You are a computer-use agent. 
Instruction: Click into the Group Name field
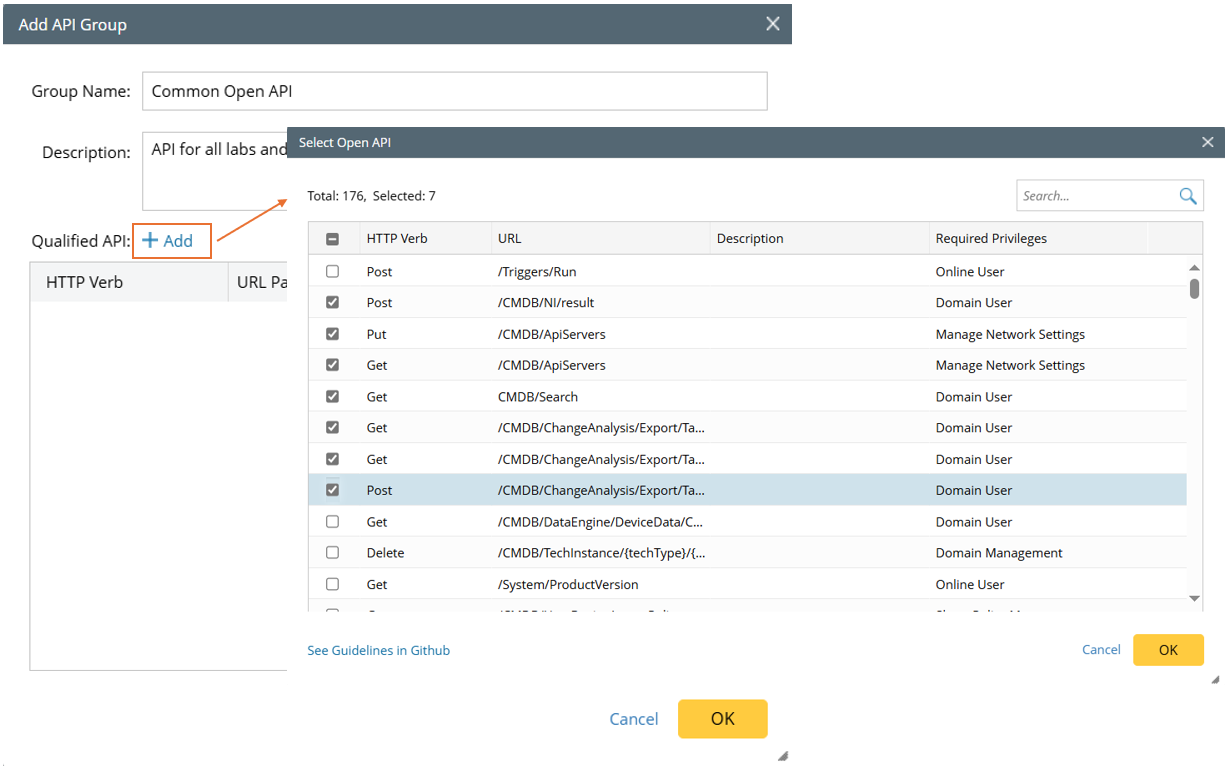(454, 91)
